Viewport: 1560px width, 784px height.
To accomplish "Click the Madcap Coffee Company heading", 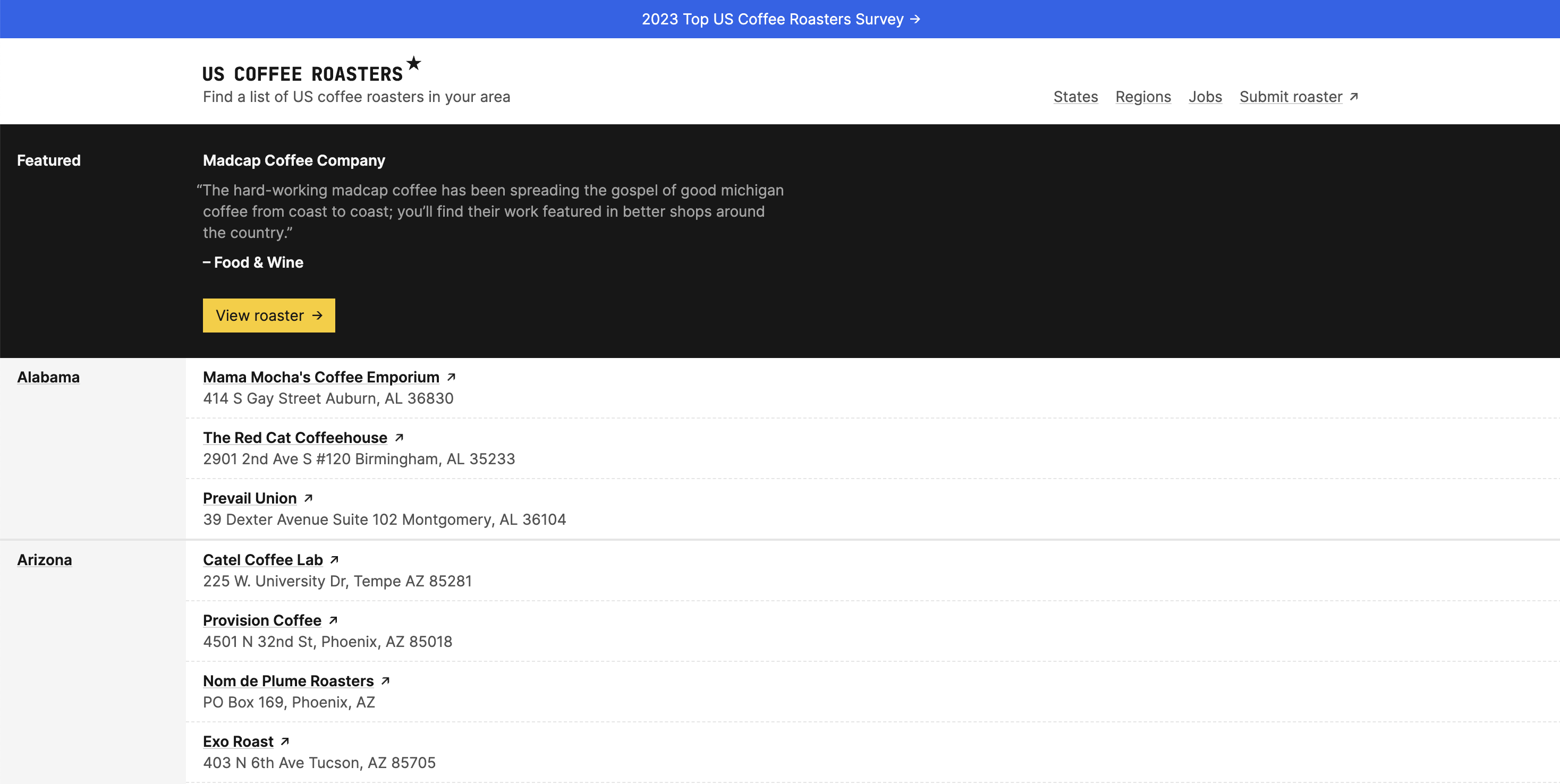I will click(294, 160).
